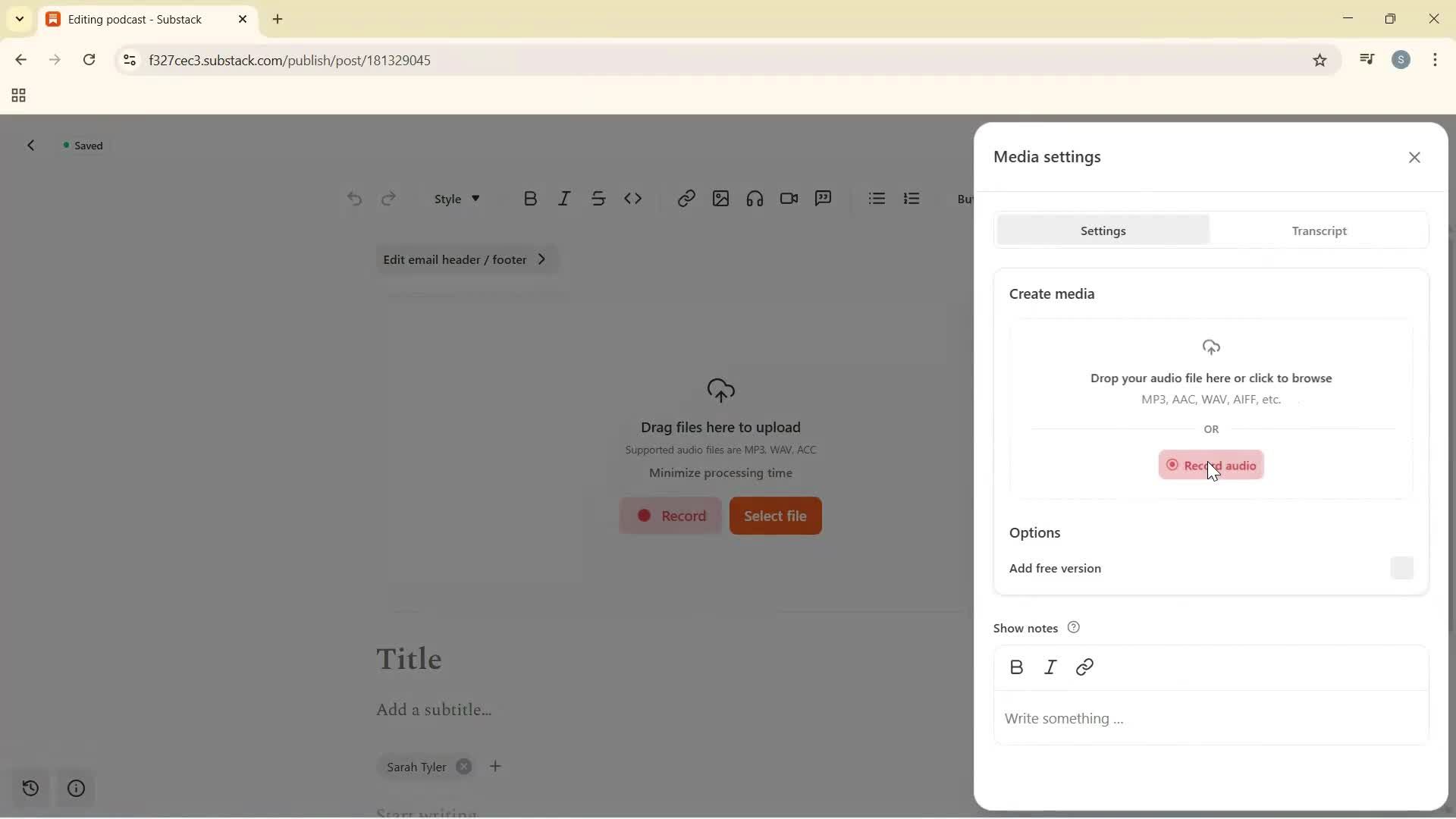Select the Record audio option
Image resolution: width=1456 pixels, height=819 pixels.
pyautogui.click(x=1211, y=465)
